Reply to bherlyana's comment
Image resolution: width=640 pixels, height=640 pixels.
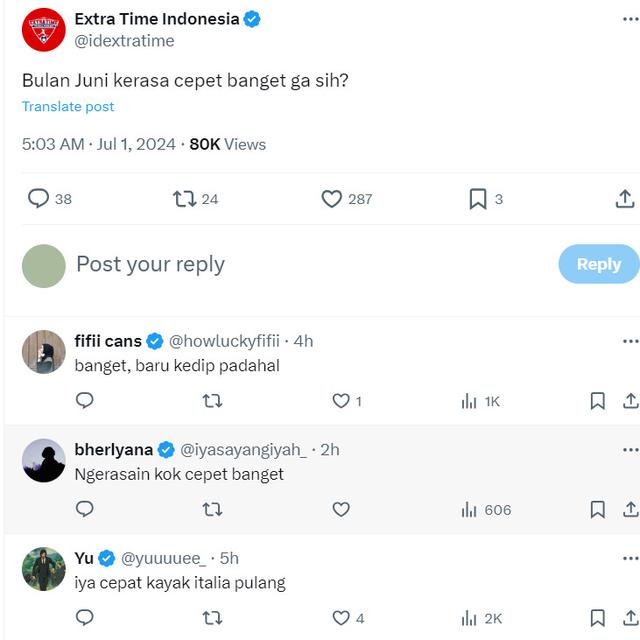(85, 510)
